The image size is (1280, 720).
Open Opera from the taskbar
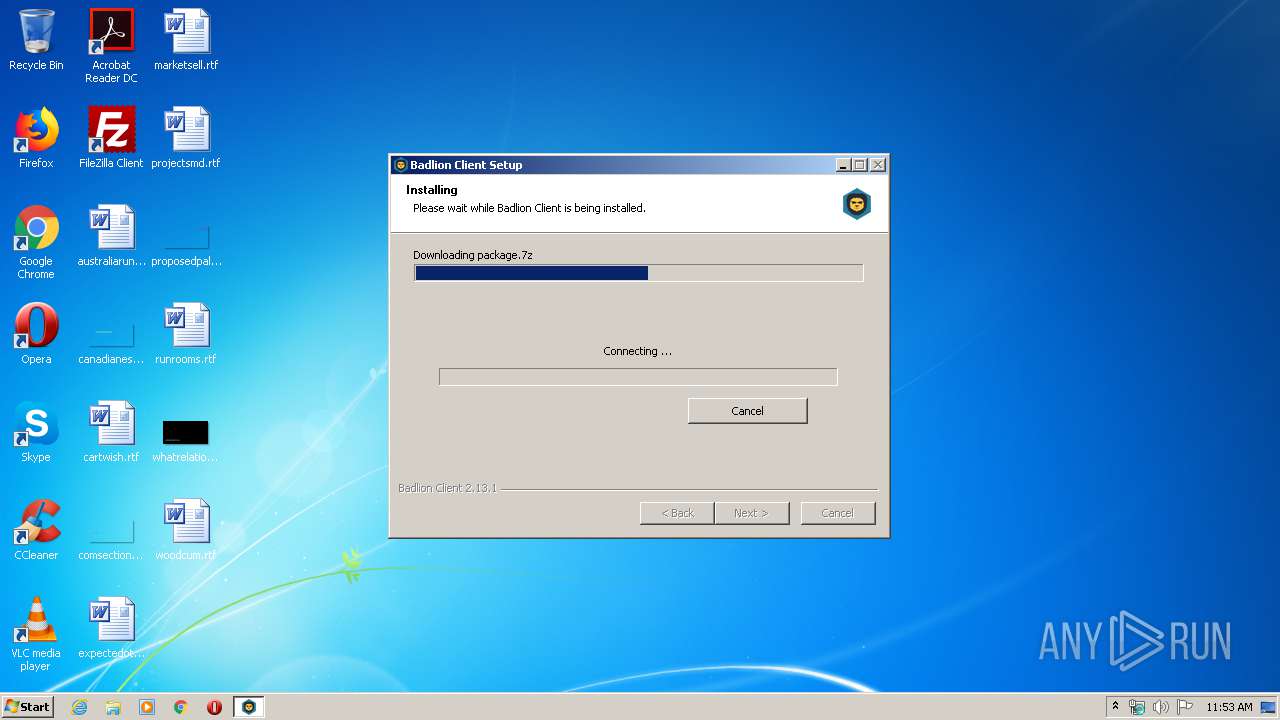pos(214,707)
